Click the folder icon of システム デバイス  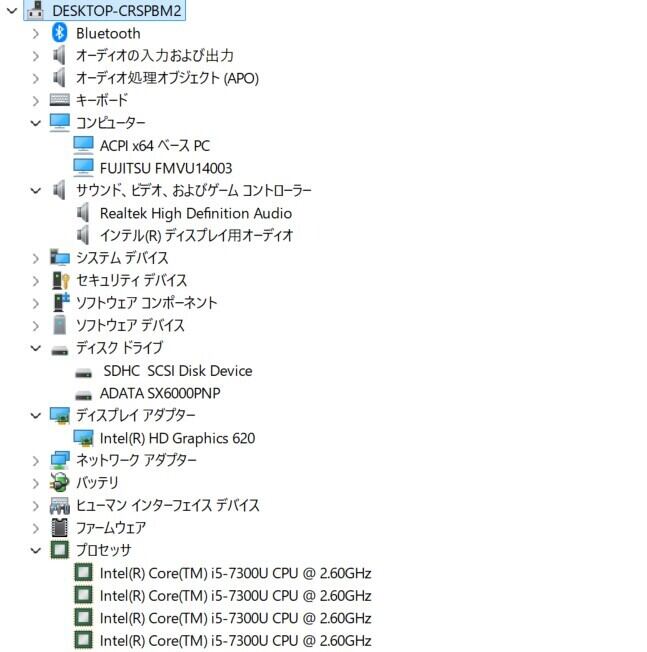[x=59, y=257]
